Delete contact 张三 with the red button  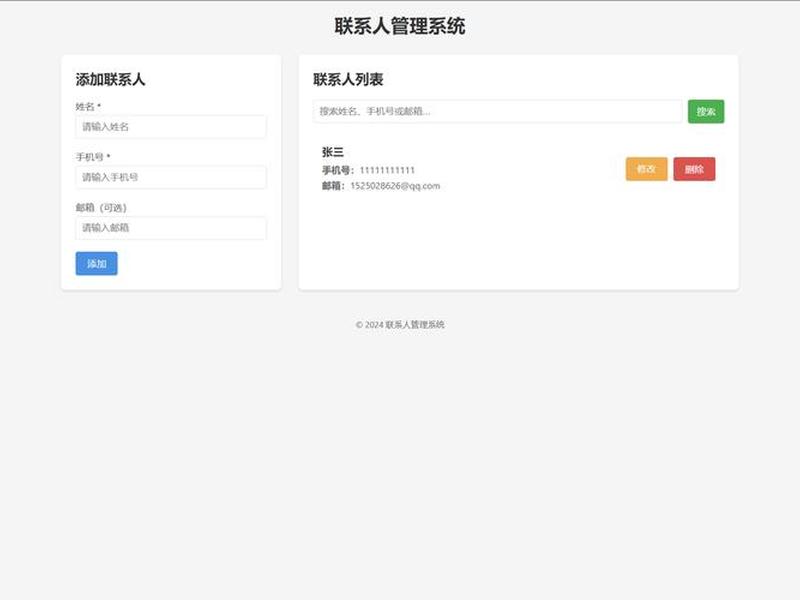[x=694, y=169]
